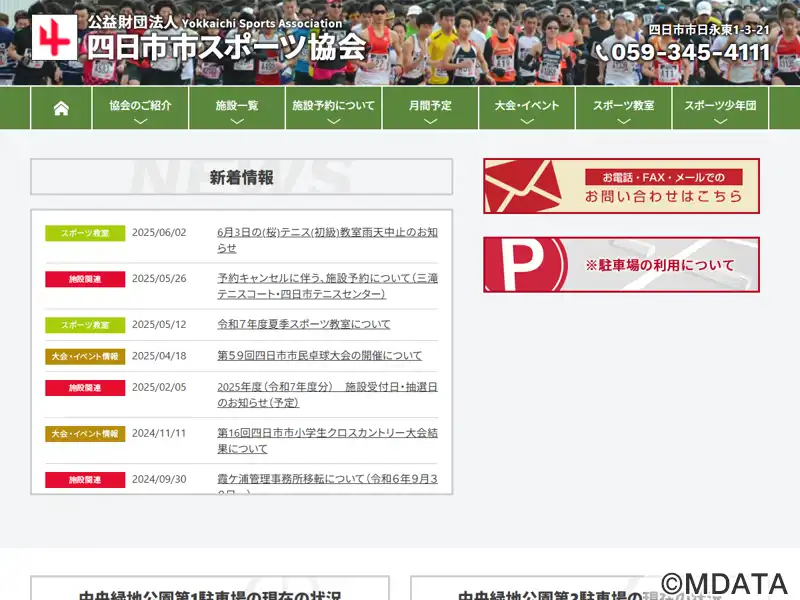Click the date 2025/05/12
Image resolution: width=800 pixels, height=600 pixels.
coord(159,324)
